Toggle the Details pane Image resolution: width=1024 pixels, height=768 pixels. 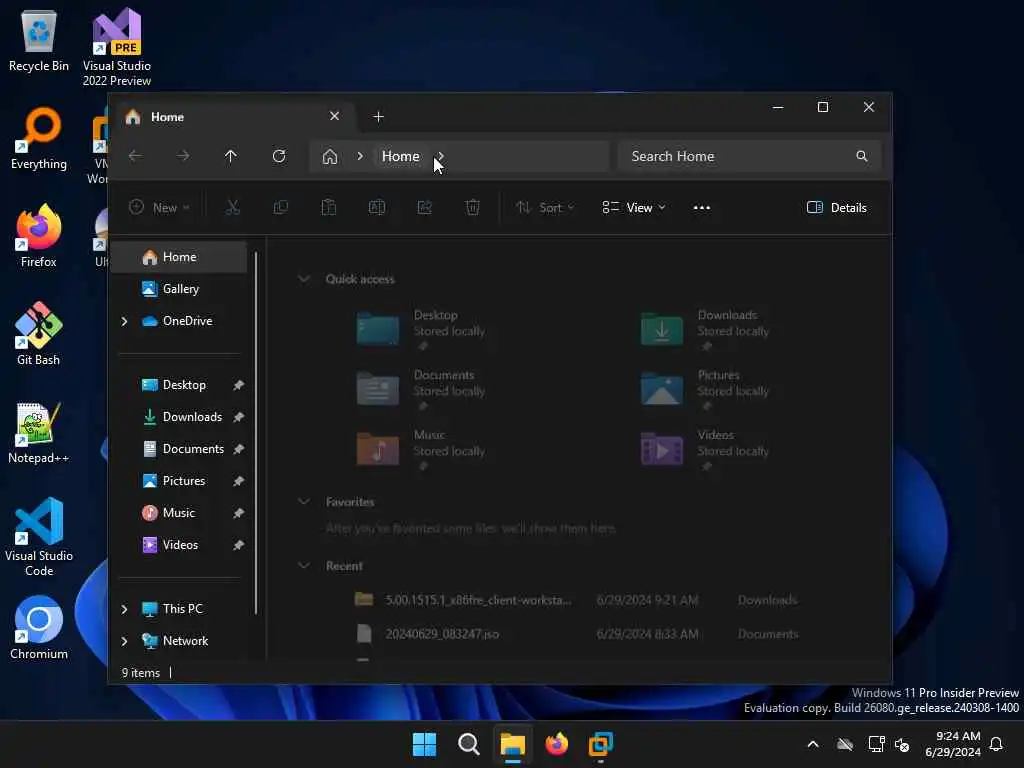coord(837,208)
